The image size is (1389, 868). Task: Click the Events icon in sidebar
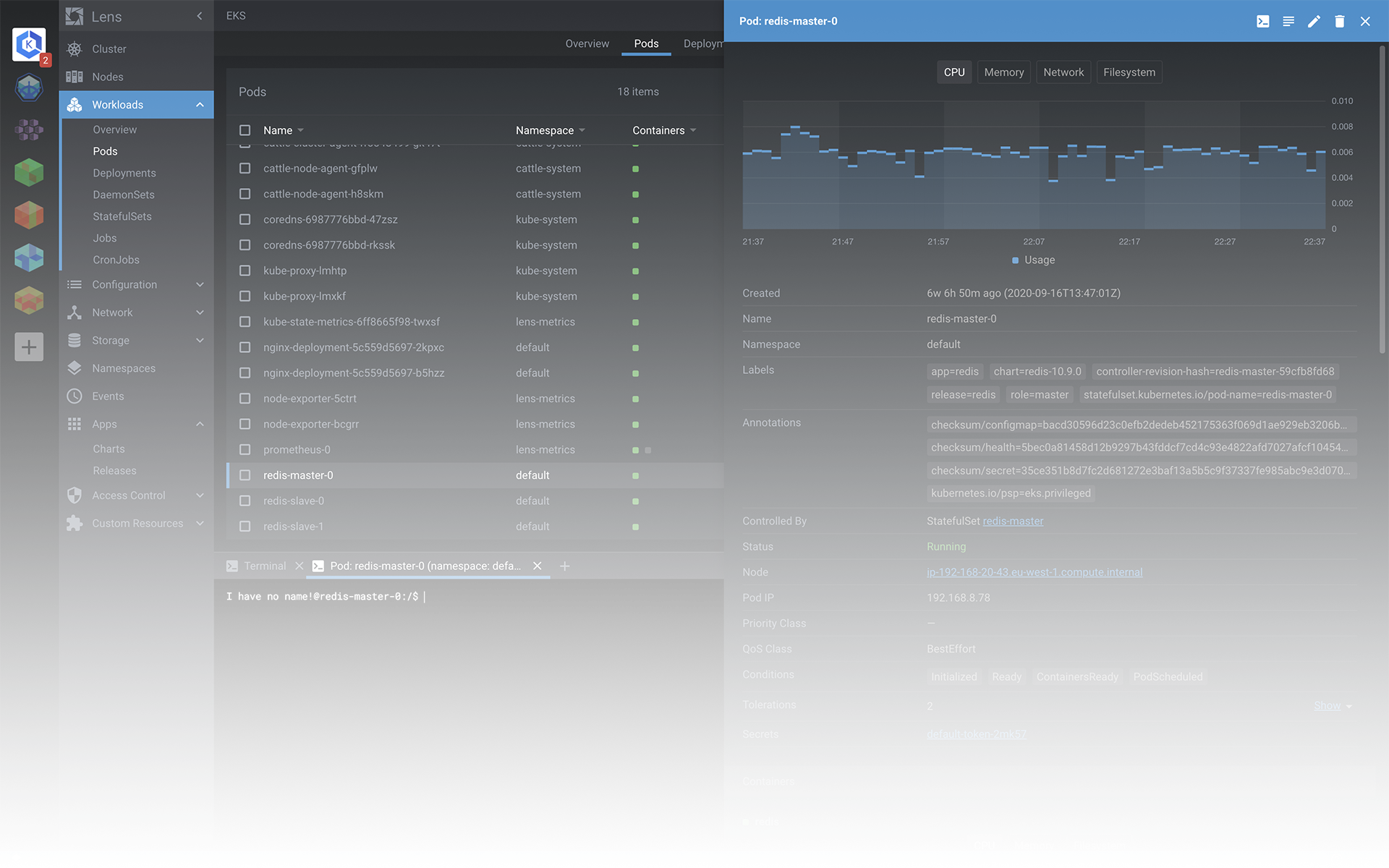pyautogui.click(x=75, y=396)
